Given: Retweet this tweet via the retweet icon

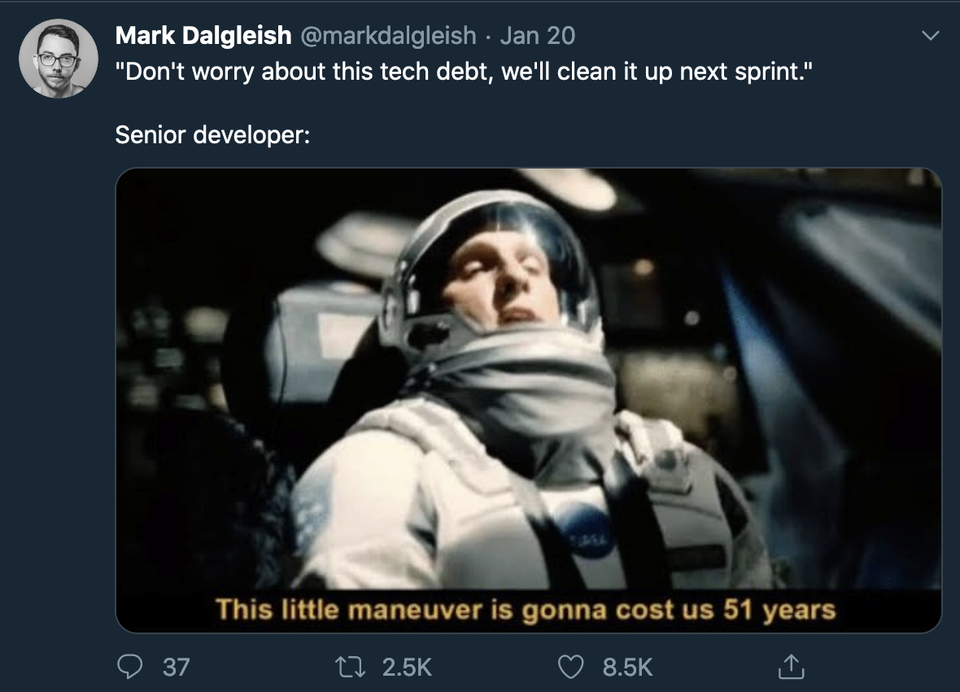Looking at the screenshot, I should coord(351,667).
